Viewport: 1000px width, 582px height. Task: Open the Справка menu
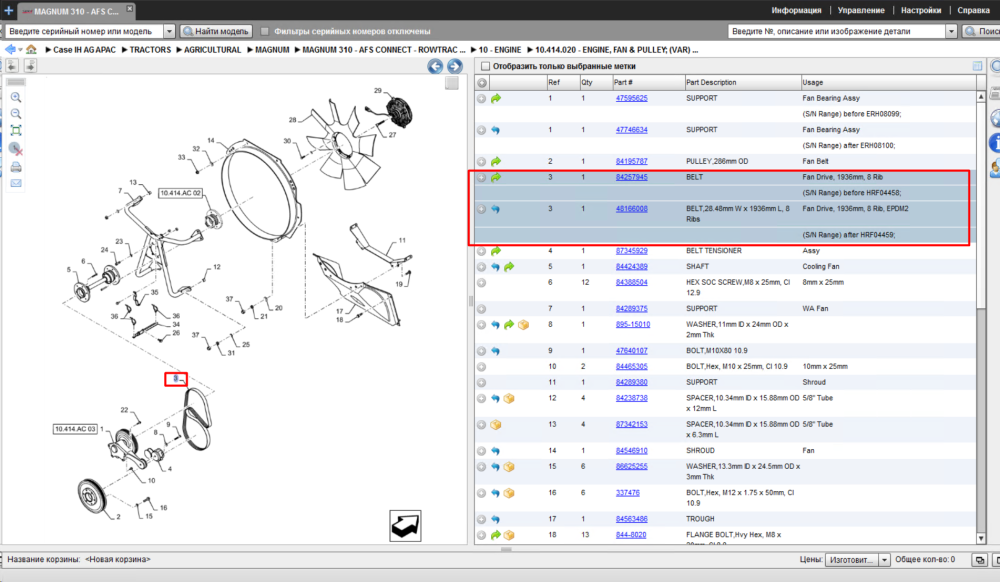pyautogui.click(x=973, y=10)
